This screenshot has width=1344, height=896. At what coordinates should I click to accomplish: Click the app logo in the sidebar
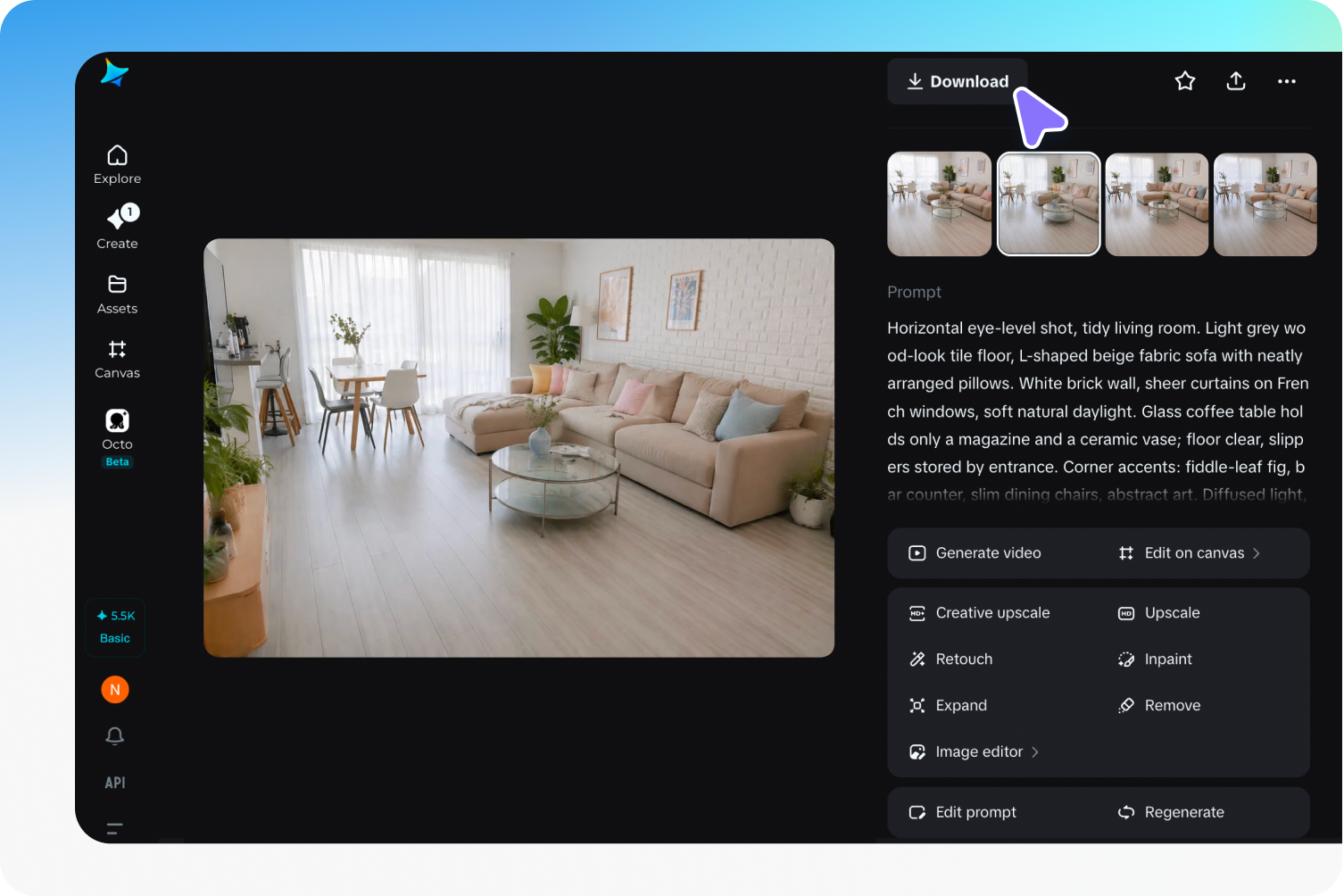point(115,73)
